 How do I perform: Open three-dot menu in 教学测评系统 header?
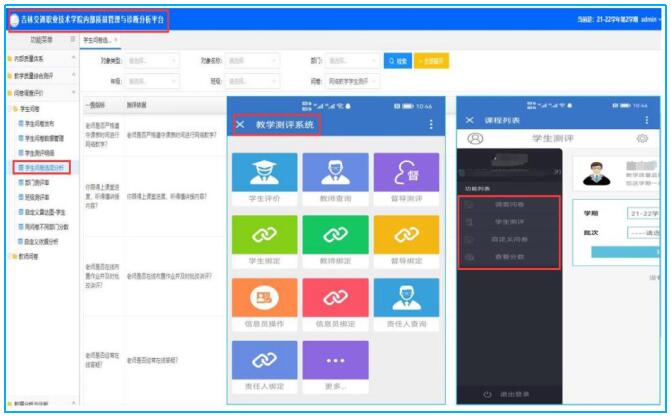coord(431,125)
